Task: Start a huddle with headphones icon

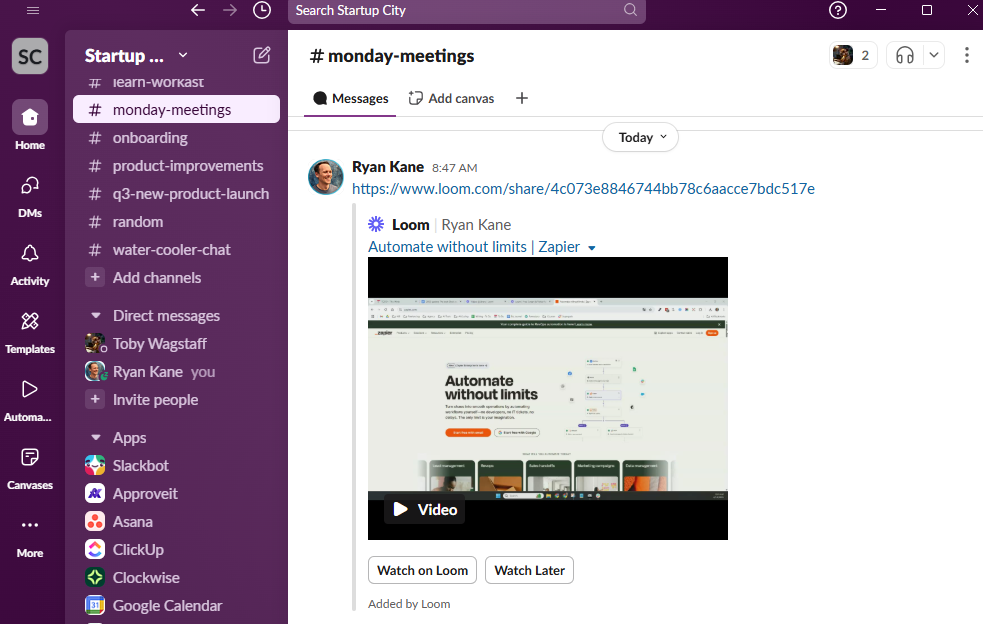Action: tap(905, 55)
